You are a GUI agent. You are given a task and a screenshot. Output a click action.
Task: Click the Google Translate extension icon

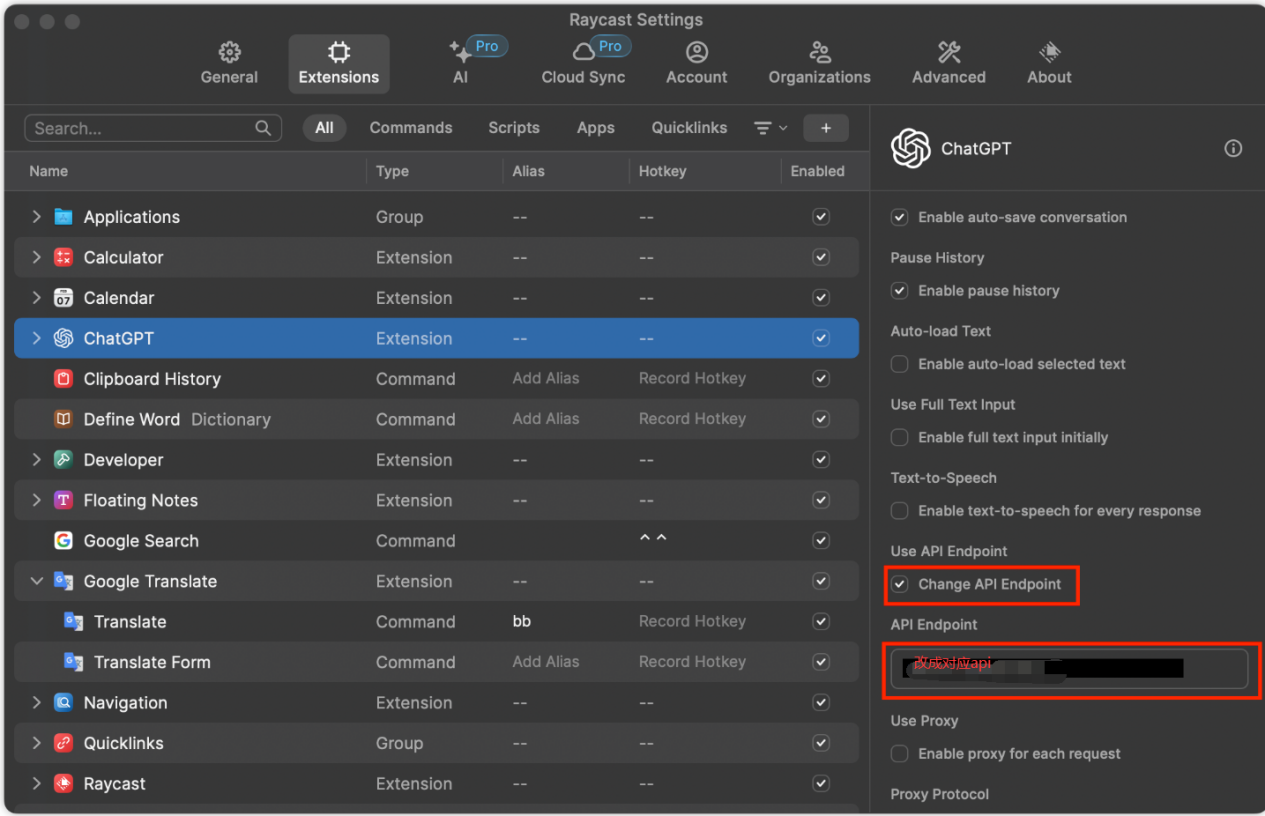point(64,581)
